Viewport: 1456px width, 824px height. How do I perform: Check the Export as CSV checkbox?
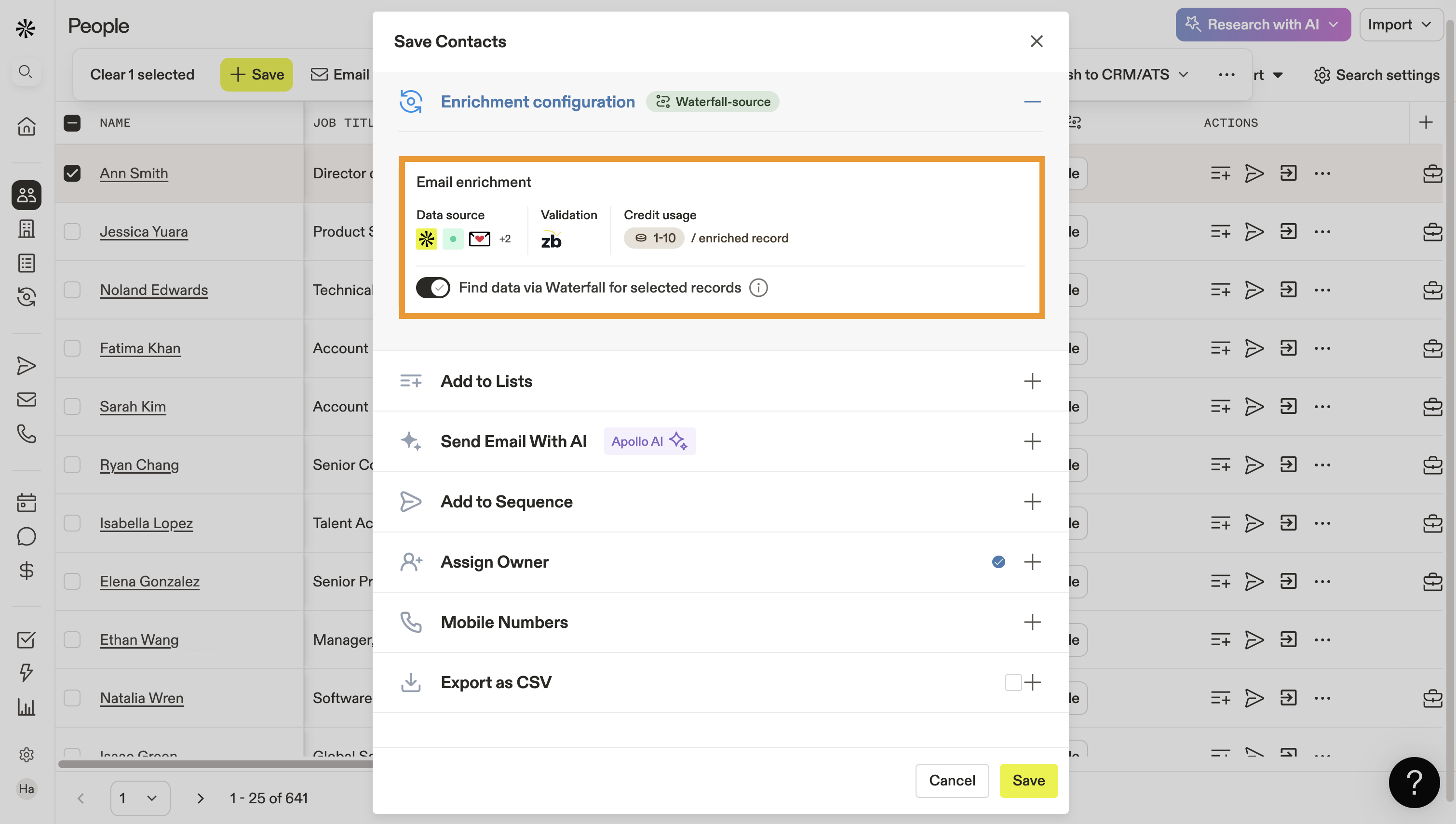(1013, 682)
